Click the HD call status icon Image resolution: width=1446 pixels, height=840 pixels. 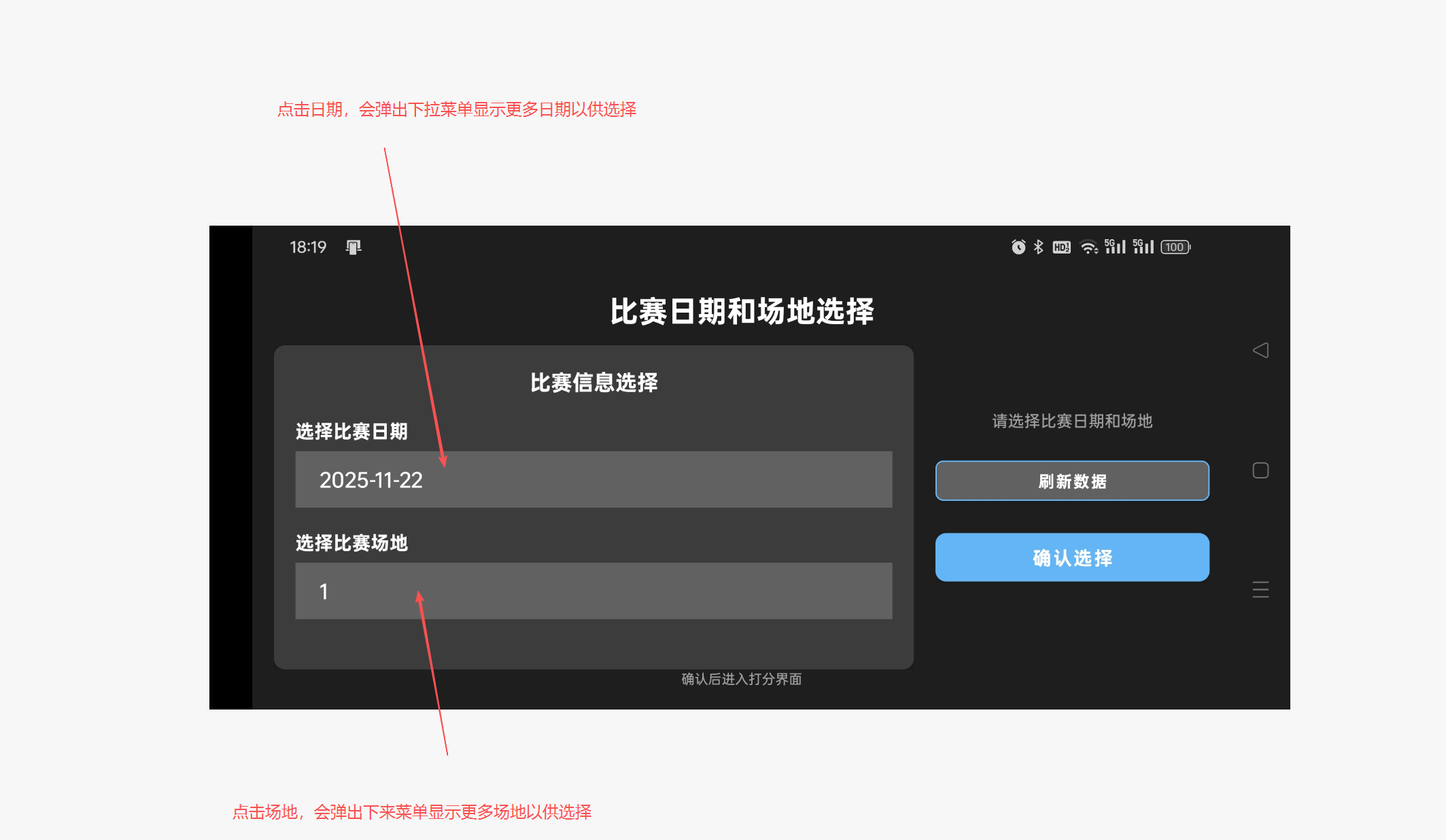pos(1061,247)
